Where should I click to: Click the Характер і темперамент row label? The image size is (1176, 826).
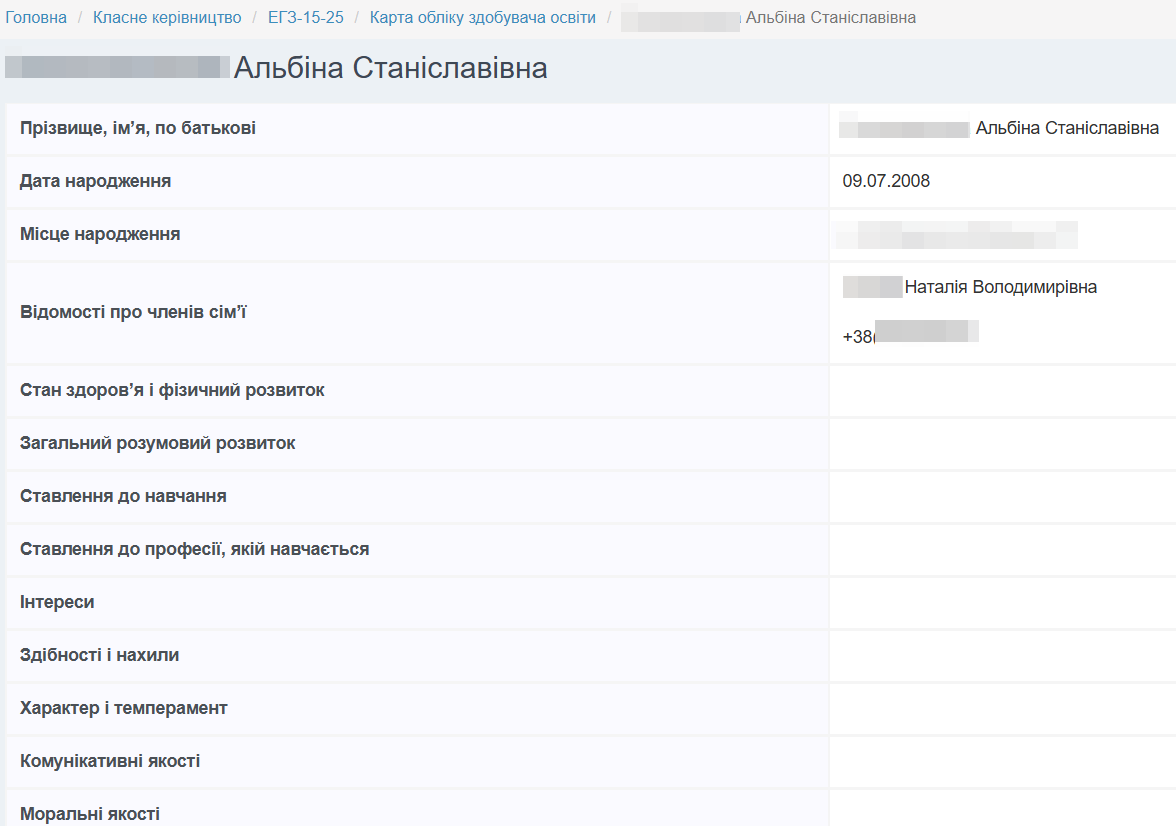pos(123,708)
